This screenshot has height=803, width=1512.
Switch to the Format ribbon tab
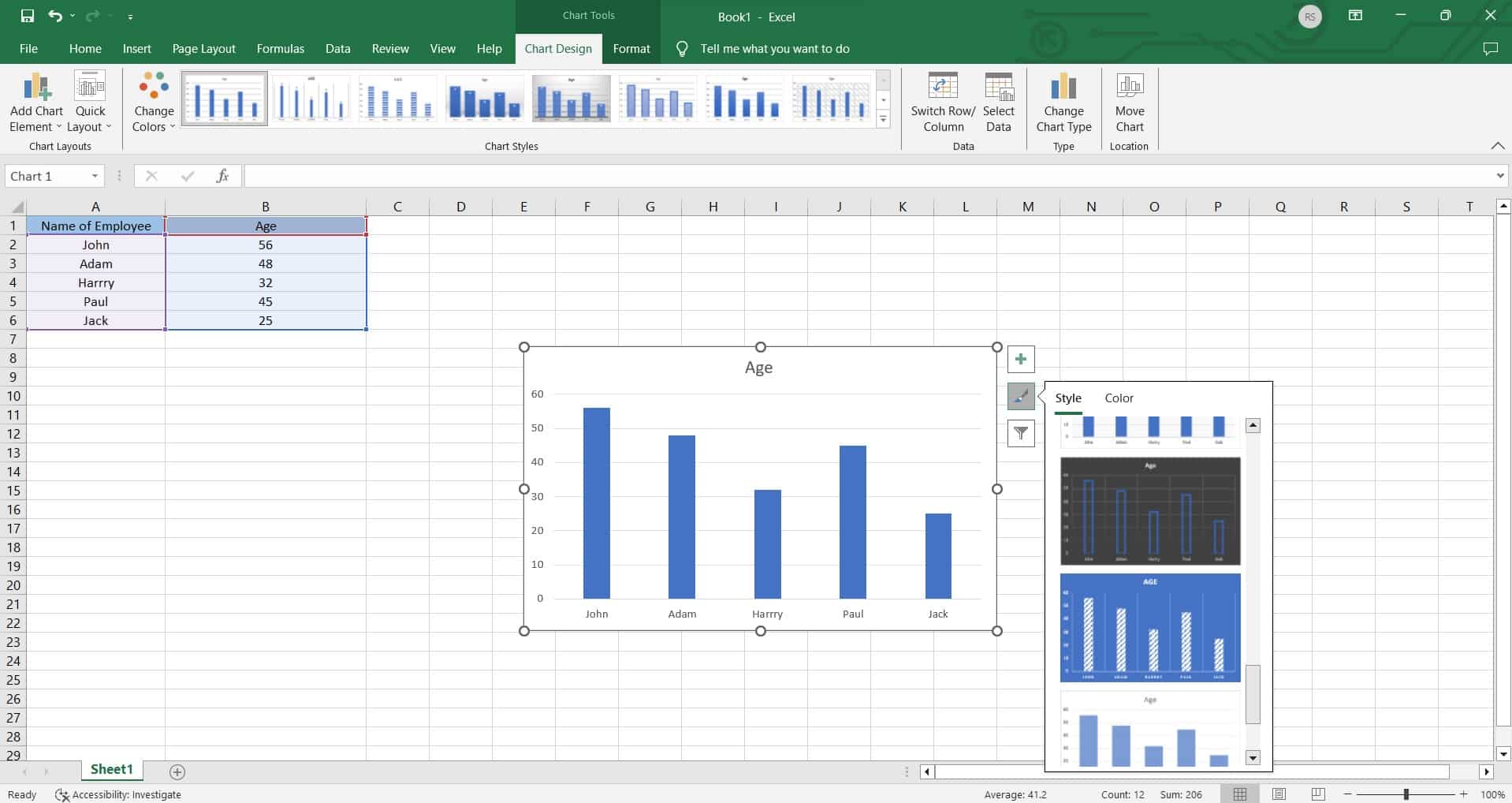click(x=631, y=48)
